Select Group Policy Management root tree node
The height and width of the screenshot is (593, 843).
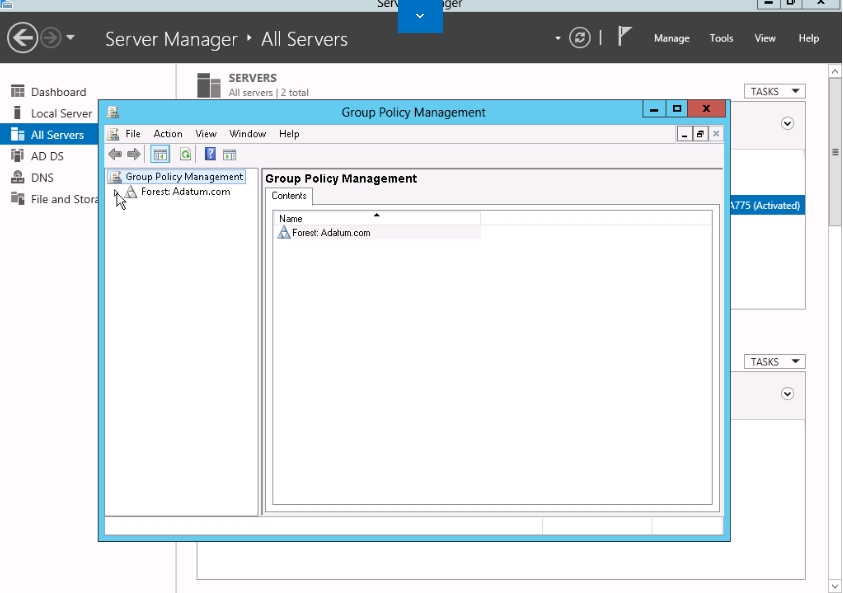184,177
